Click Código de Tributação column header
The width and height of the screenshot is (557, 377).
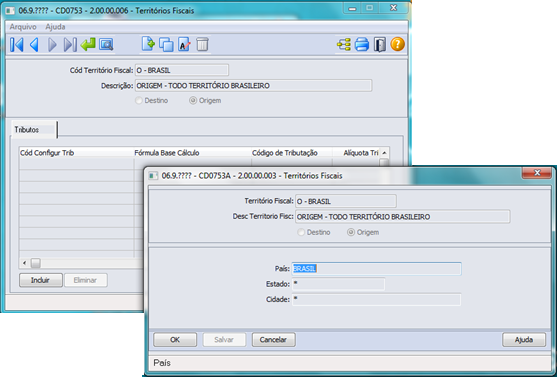[x=292, y=153]
